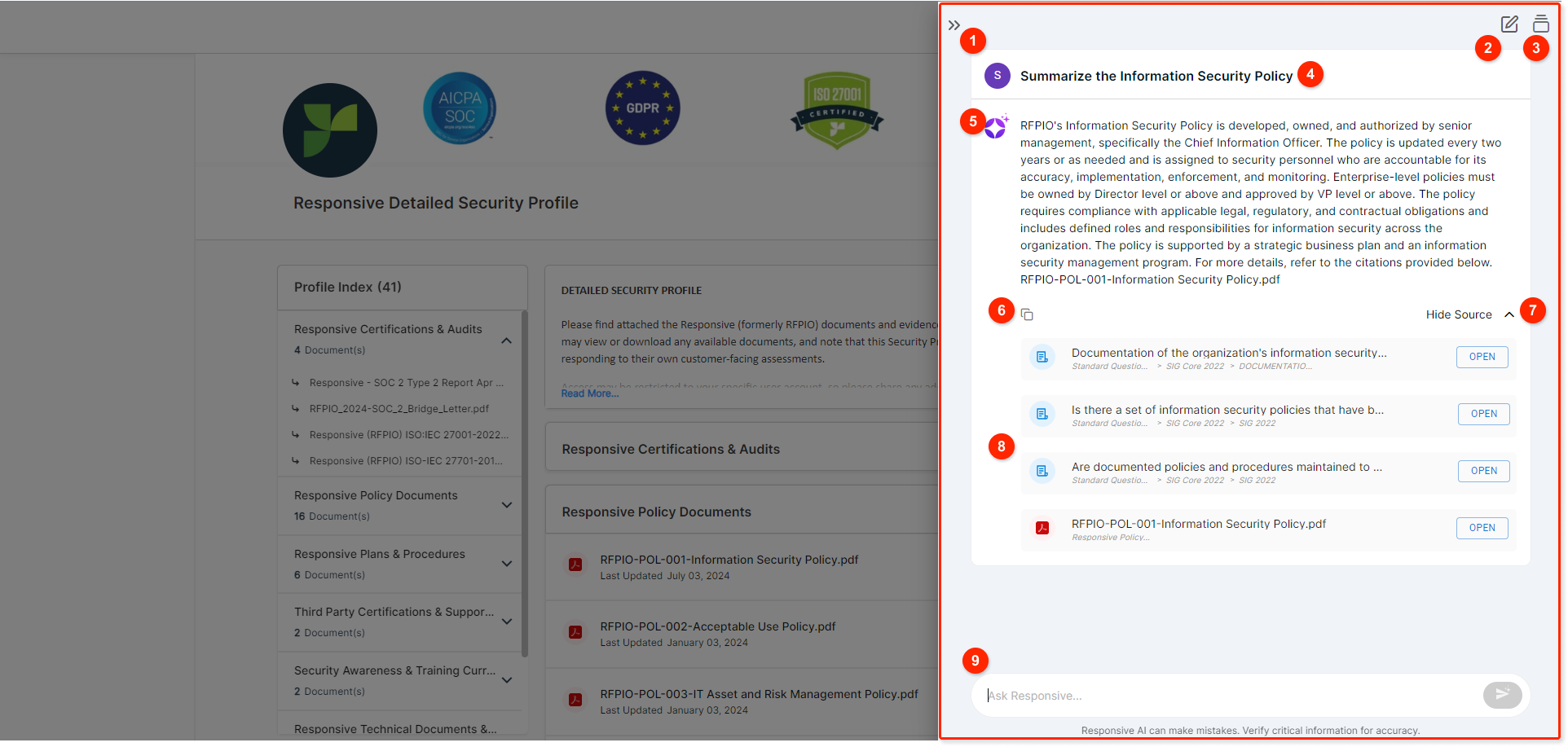Click the Responsive Policy Documents main heading
Viewport: 1568px width, 747px height.
point(656,512)
